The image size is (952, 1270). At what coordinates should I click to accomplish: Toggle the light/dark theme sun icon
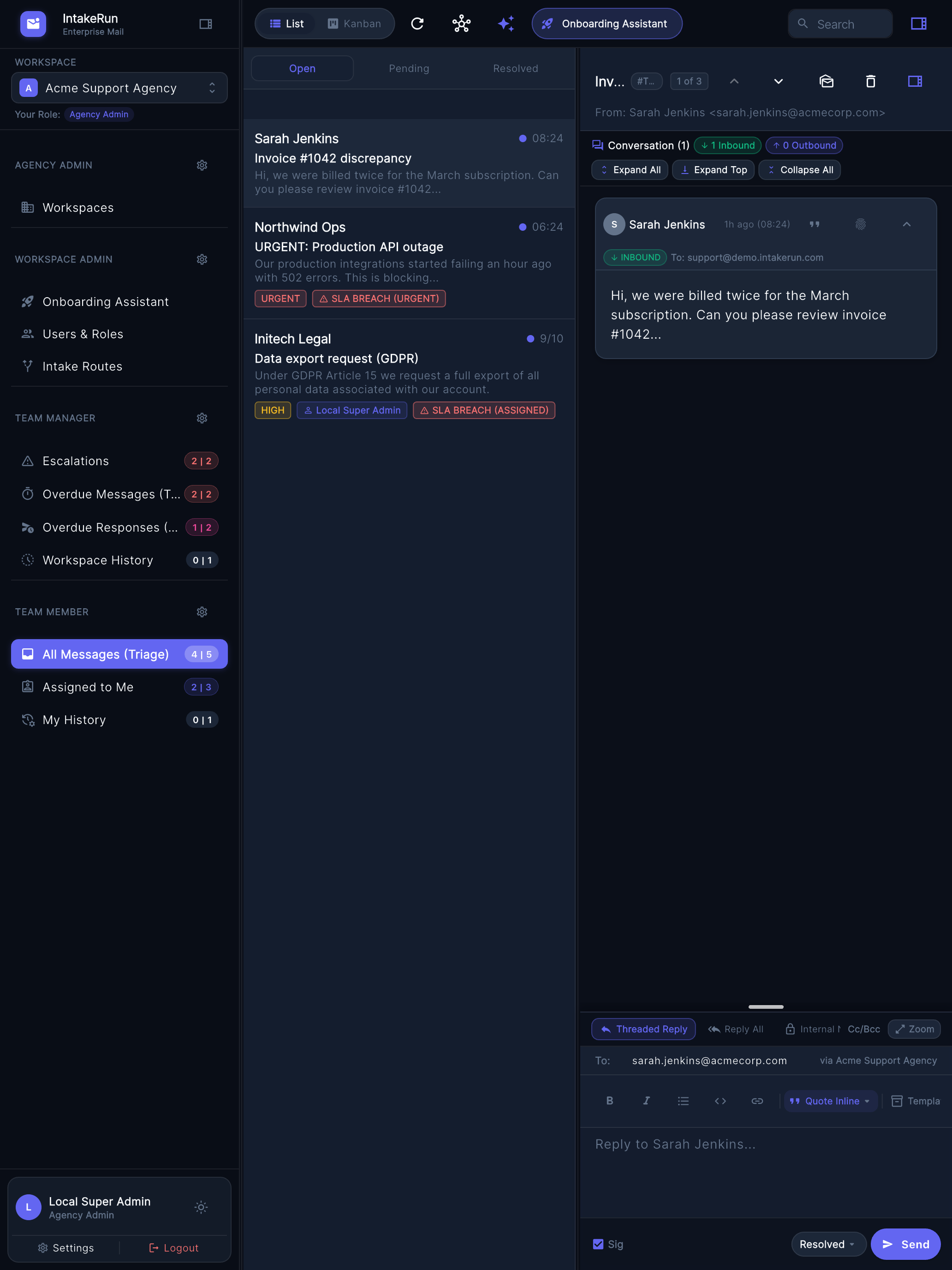(201, 1207)
